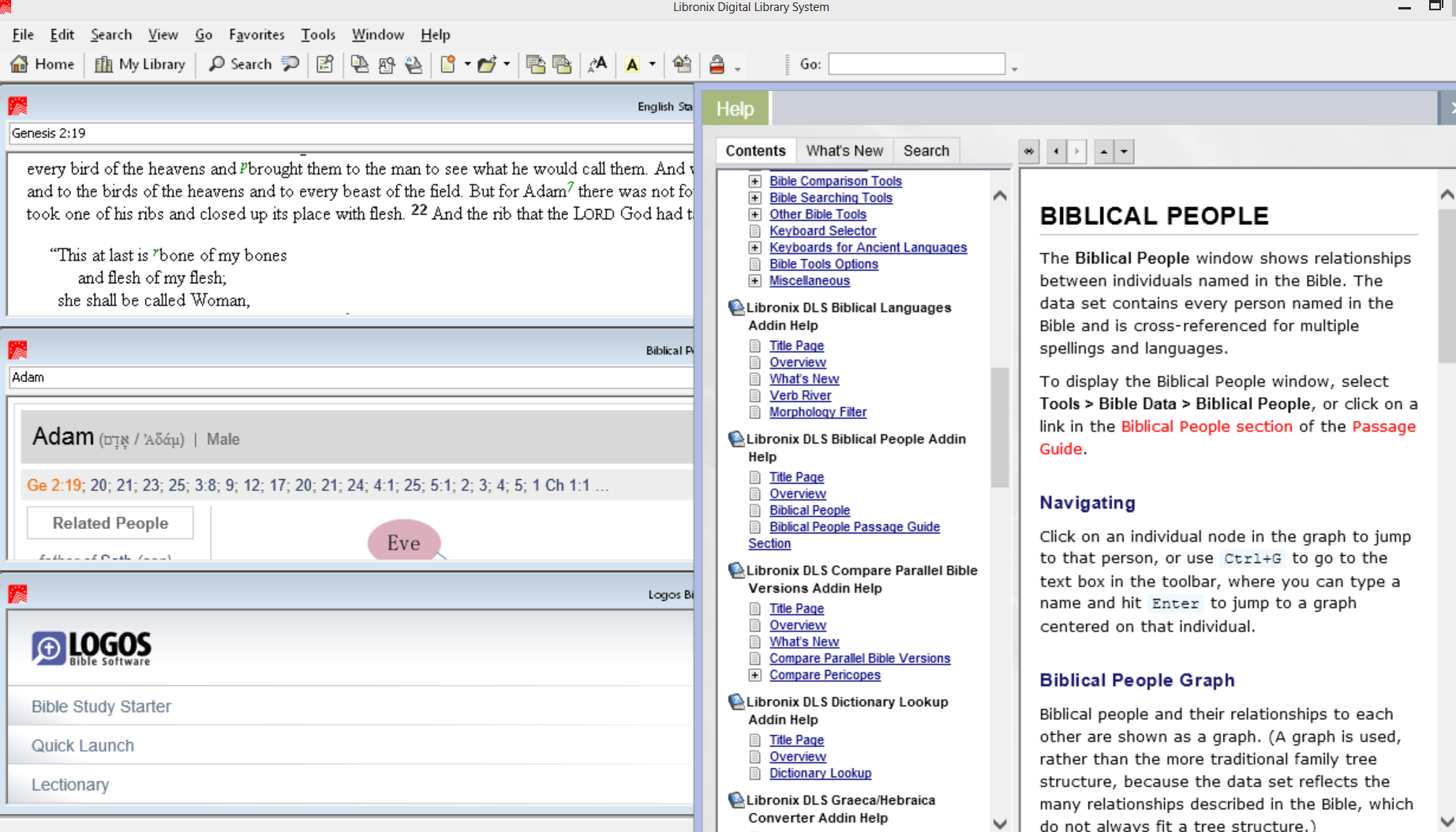Expand the Bible Comparison Tools tree node
The width and height of the screenshot is (1456, 832).
point(755,181)
